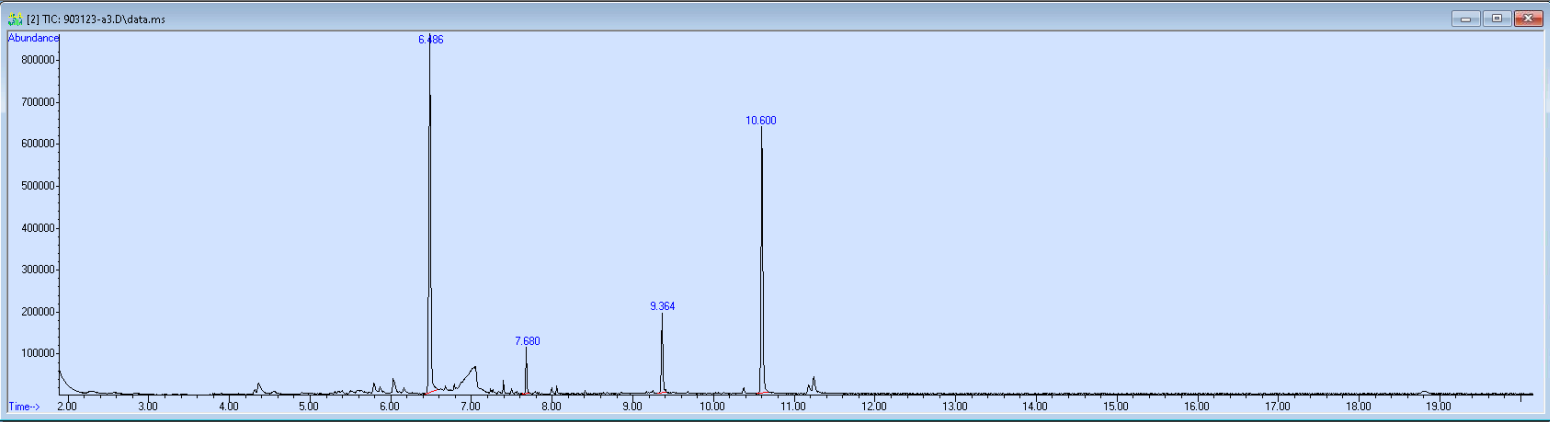Image resolution: width=1550 pixels, height=422 pixels.
Task: Click the 5.00 time axis label
Action: tap(309, 407)
